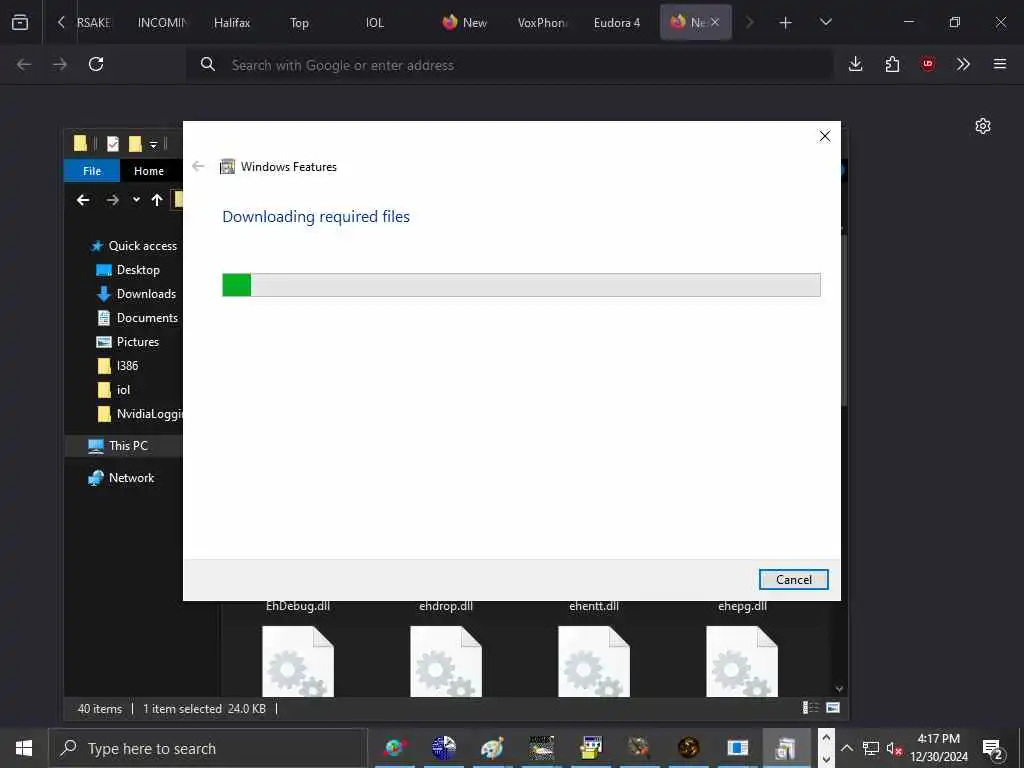The height and width of the screenshot is (768, 1024).
Task: Open the browser Downloads panel
Action: 856,64
